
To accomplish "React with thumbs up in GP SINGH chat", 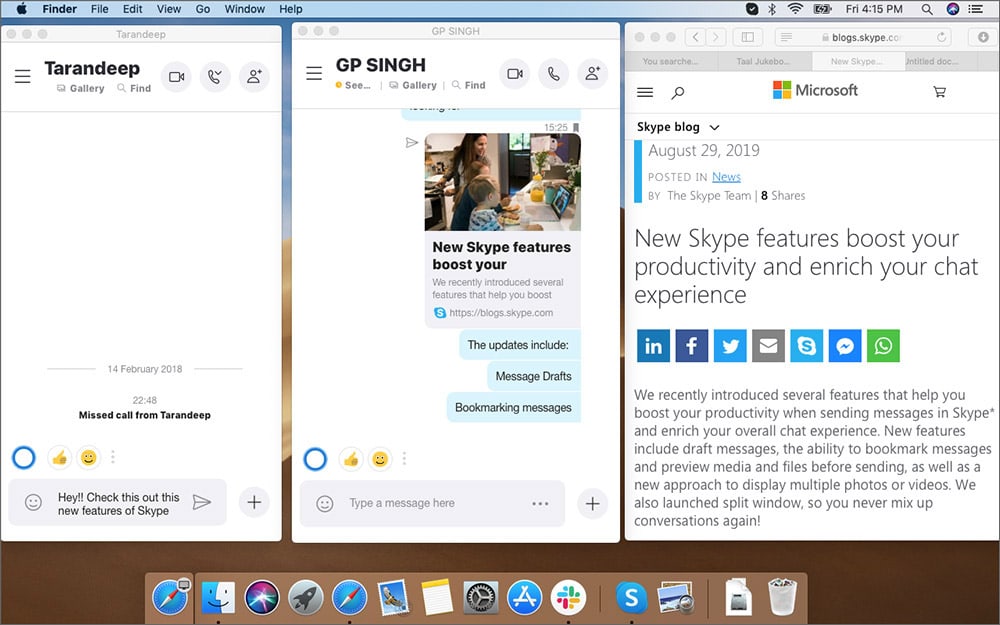I will [350, 457].
